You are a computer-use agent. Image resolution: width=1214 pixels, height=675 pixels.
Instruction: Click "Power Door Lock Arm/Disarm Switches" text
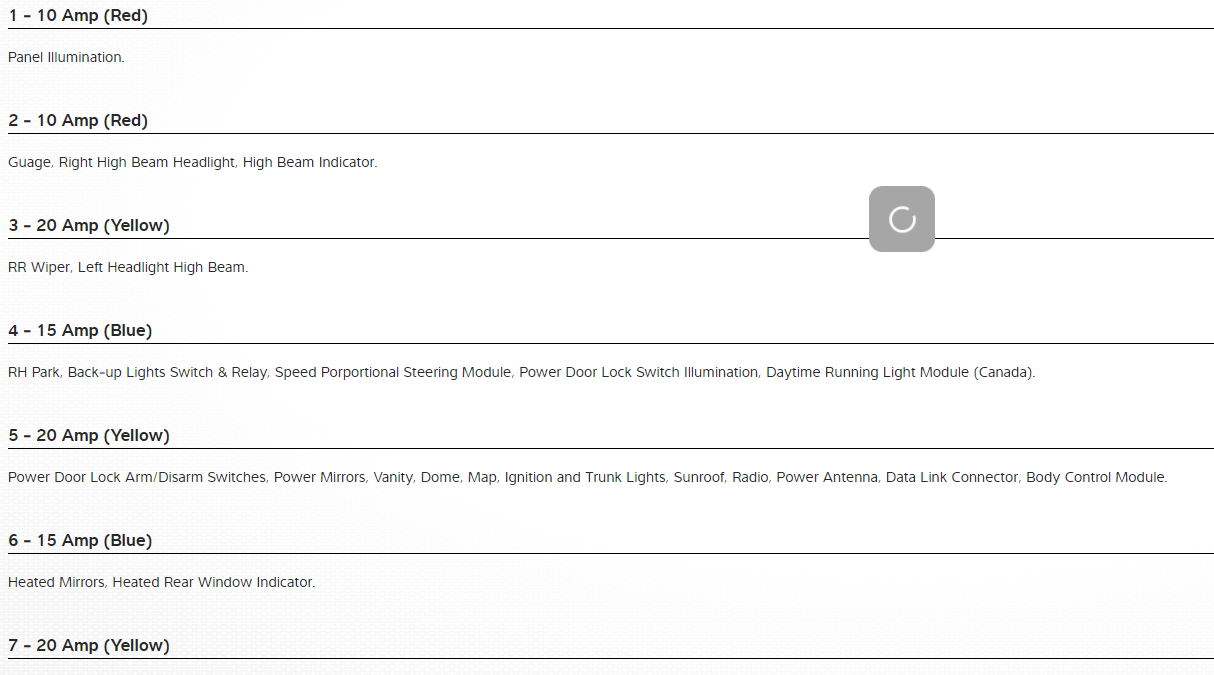138,478
